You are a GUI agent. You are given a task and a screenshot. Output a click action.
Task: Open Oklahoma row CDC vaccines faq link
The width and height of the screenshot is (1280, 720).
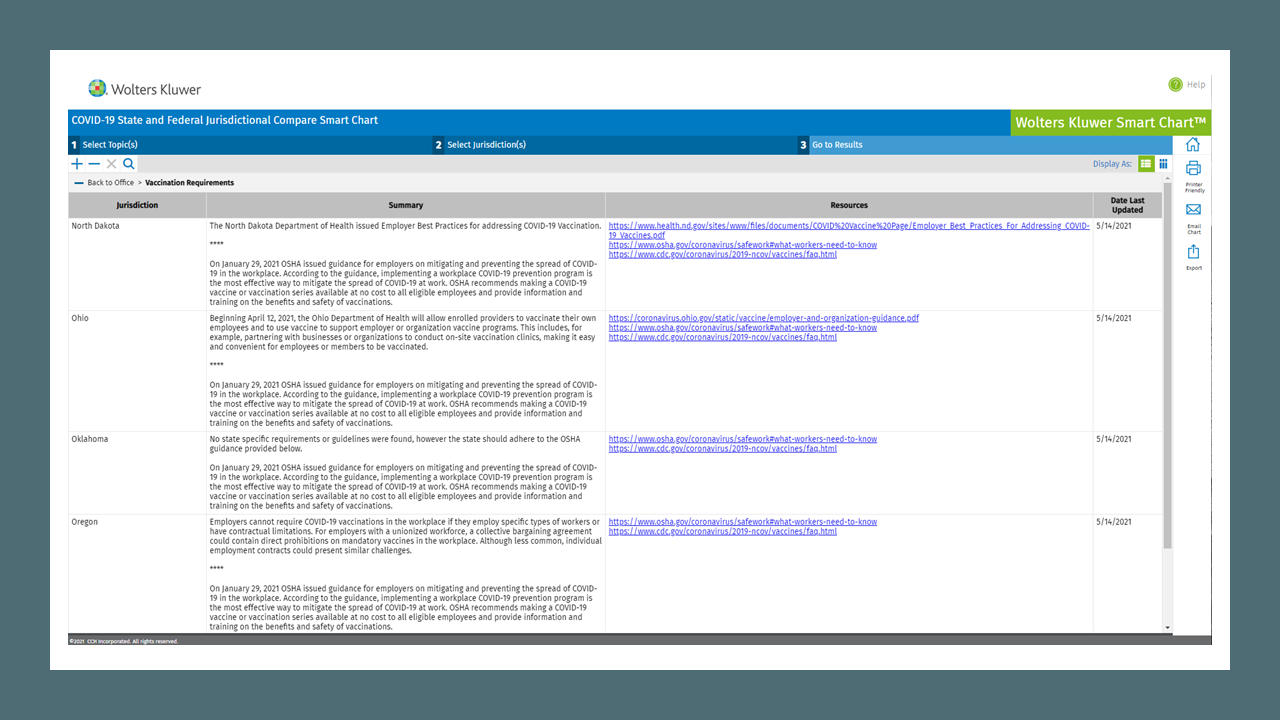click(x=722, y=449)
